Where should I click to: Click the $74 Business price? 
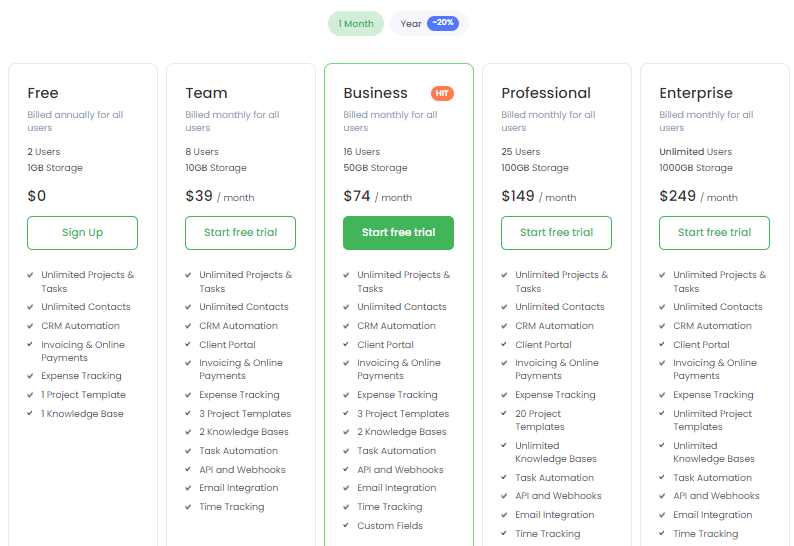click(357, 196)
